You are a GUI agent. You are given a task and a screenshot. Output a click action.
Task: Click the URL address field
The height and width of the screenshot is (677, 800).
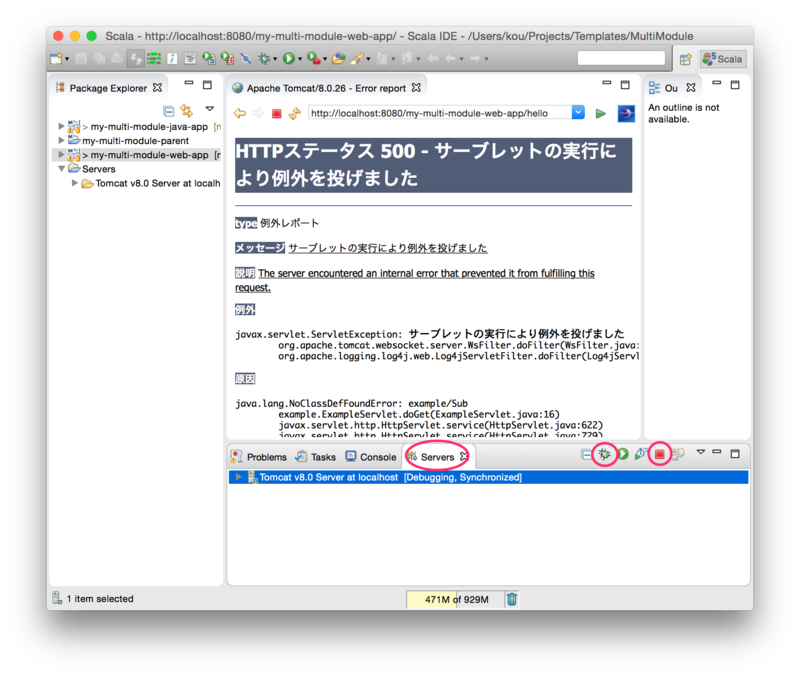(x=440, y=113)
